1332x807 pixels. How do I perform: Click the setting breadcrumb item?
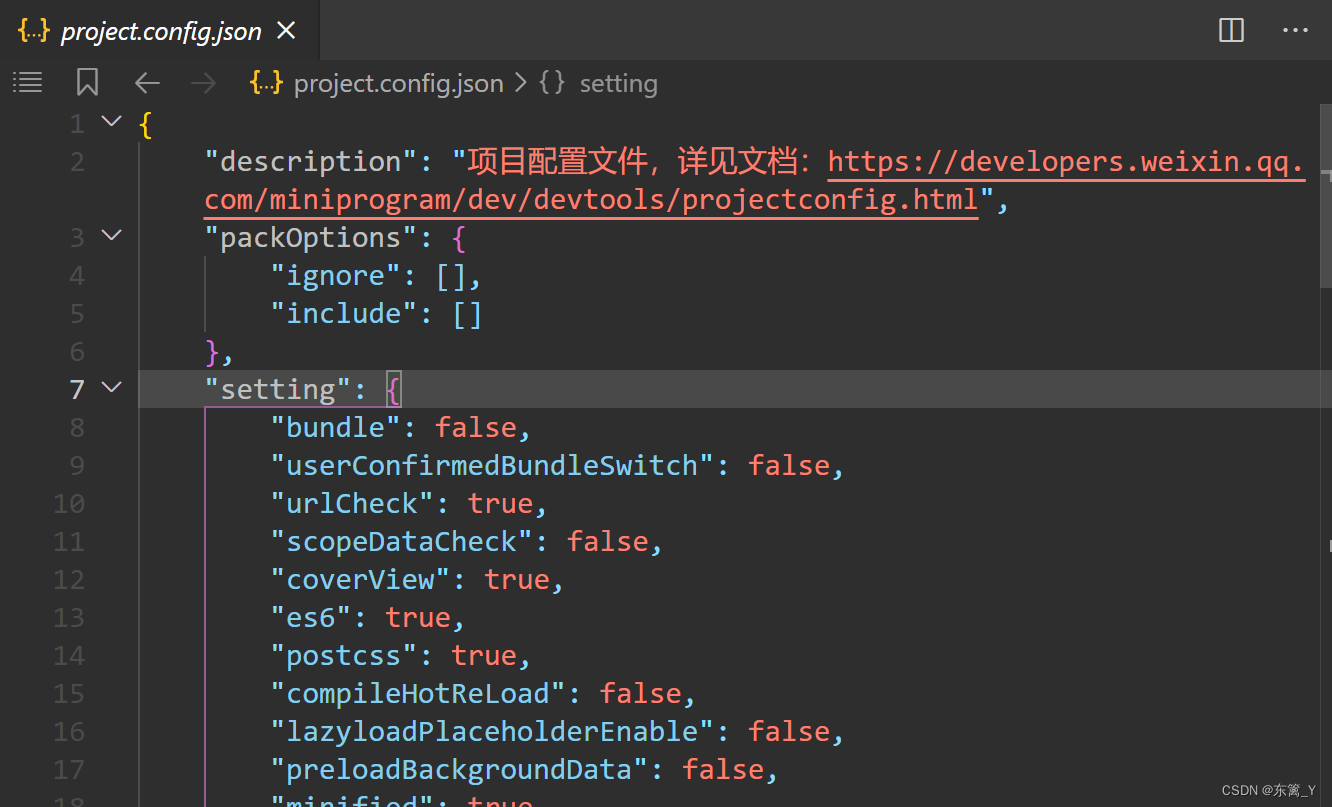click(x=618, y=83)
